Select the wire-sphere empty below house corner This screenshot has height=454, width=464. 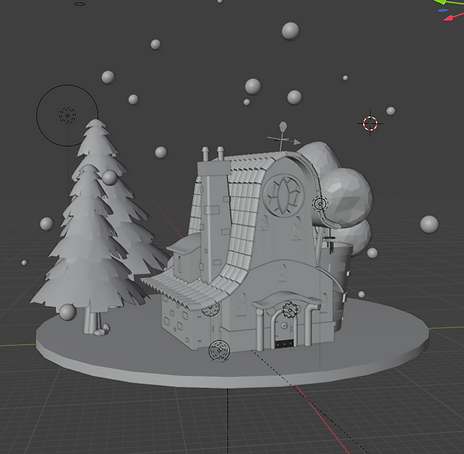click(219, 350)
